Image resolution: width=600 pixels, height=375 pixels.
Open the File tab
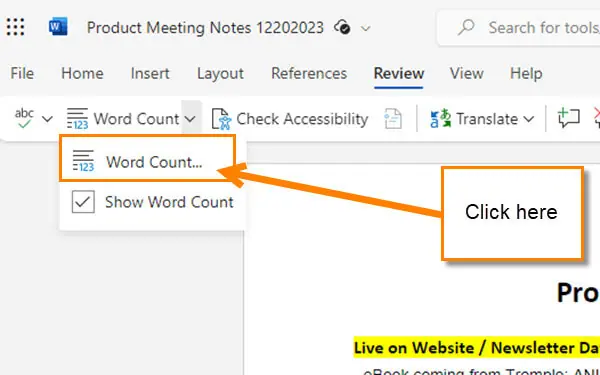22,73
